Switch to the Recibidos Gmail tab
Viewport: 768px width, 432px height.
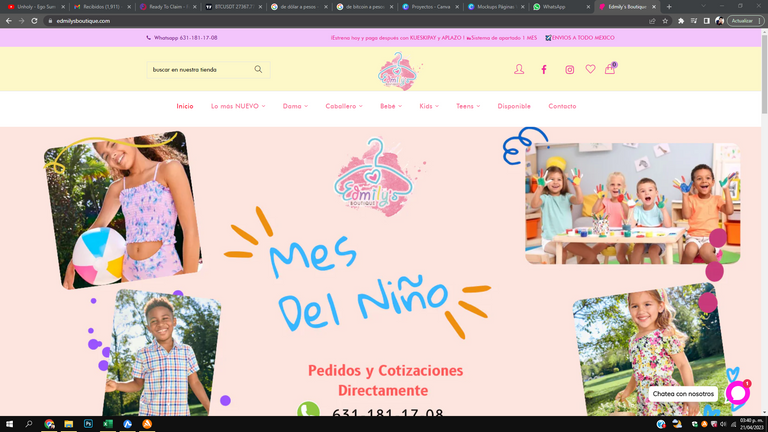[x=102, y=7]
